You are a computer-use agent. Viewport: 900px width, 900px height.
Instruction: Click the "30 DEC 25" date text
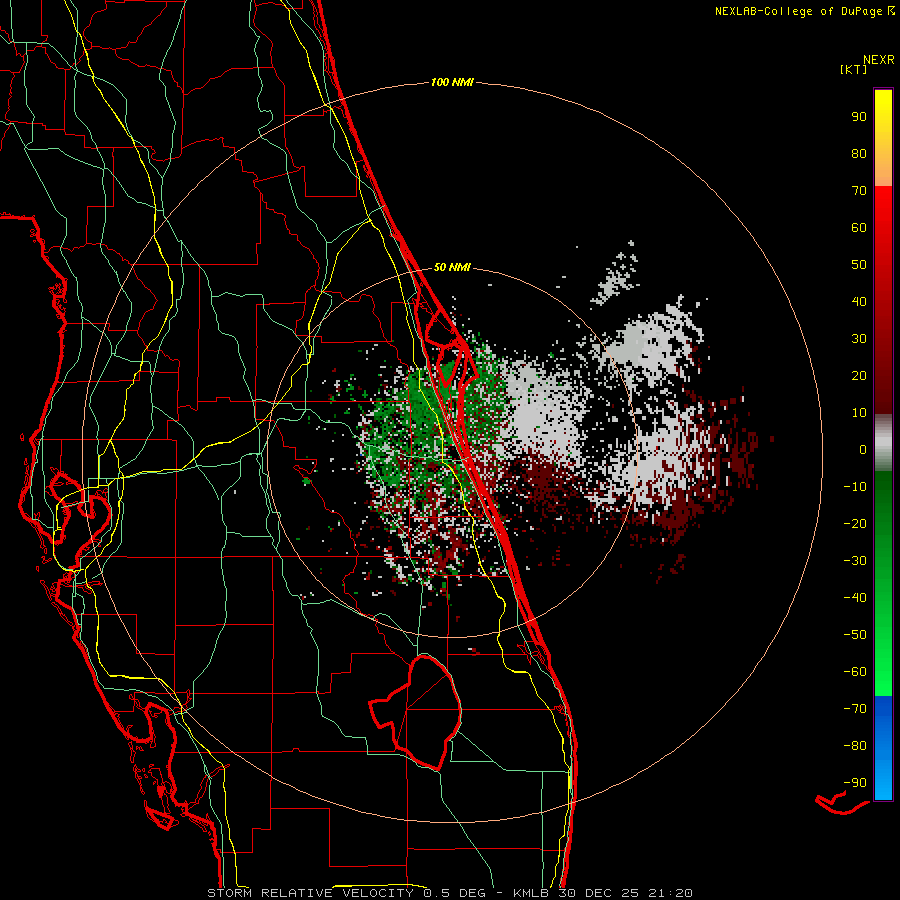tap(599, 893)
